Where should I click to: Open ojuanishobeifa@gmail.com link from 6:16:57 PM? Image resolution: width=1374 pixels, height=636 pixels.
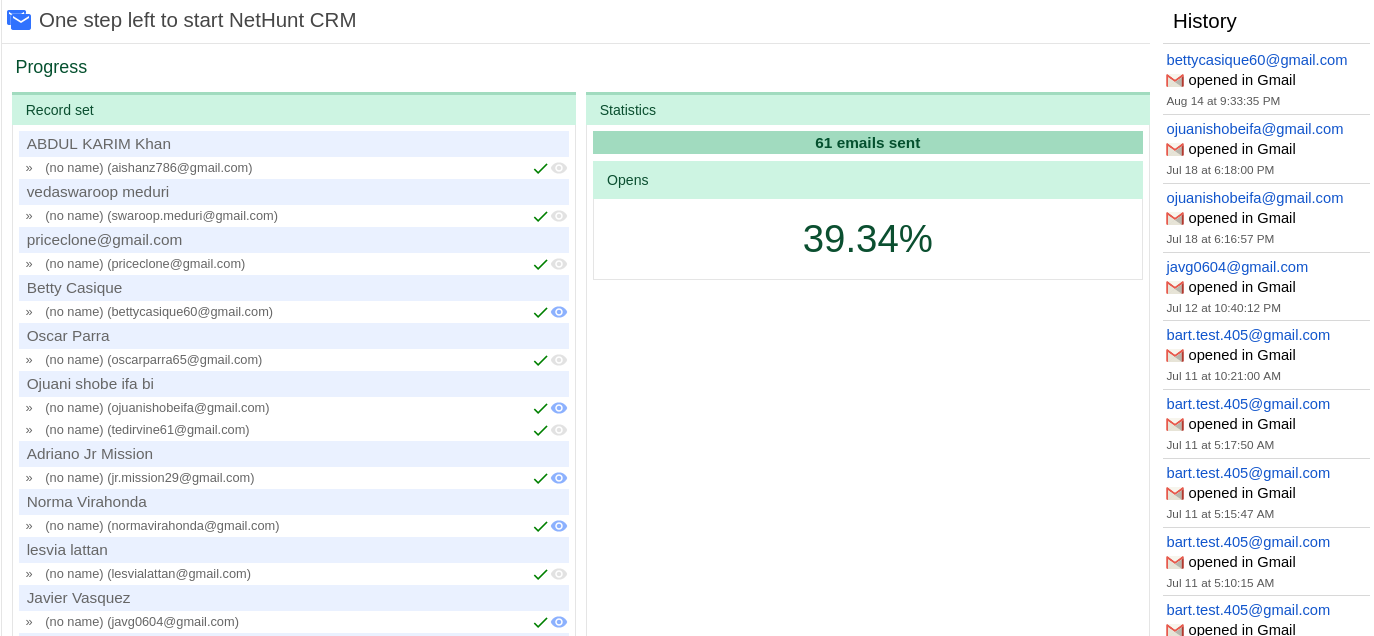(1255, 198)
